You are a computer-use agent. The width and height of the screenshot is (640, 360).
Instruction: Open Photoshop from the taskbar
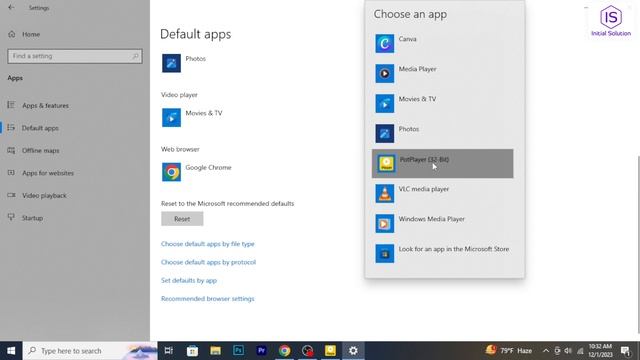tap(238, 351)
